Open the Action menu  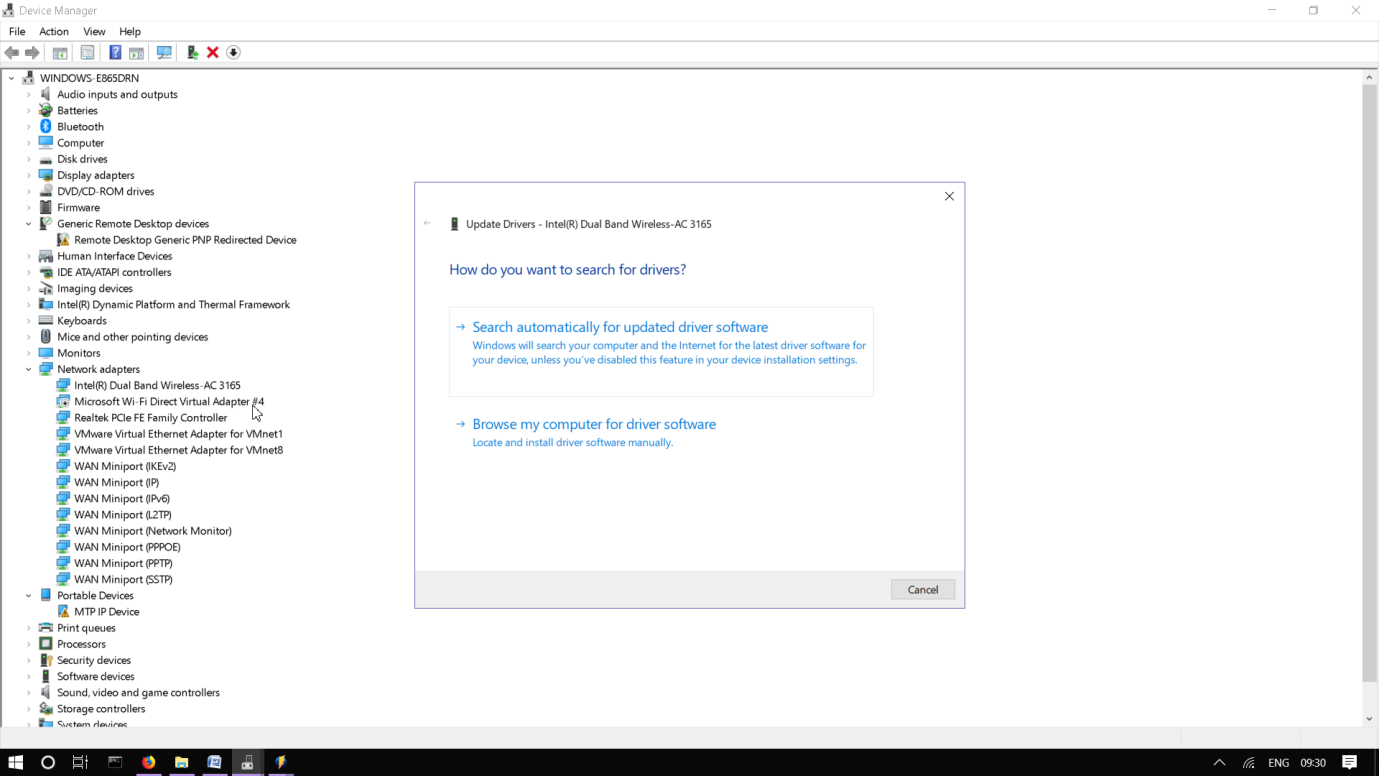pos(53,31)
